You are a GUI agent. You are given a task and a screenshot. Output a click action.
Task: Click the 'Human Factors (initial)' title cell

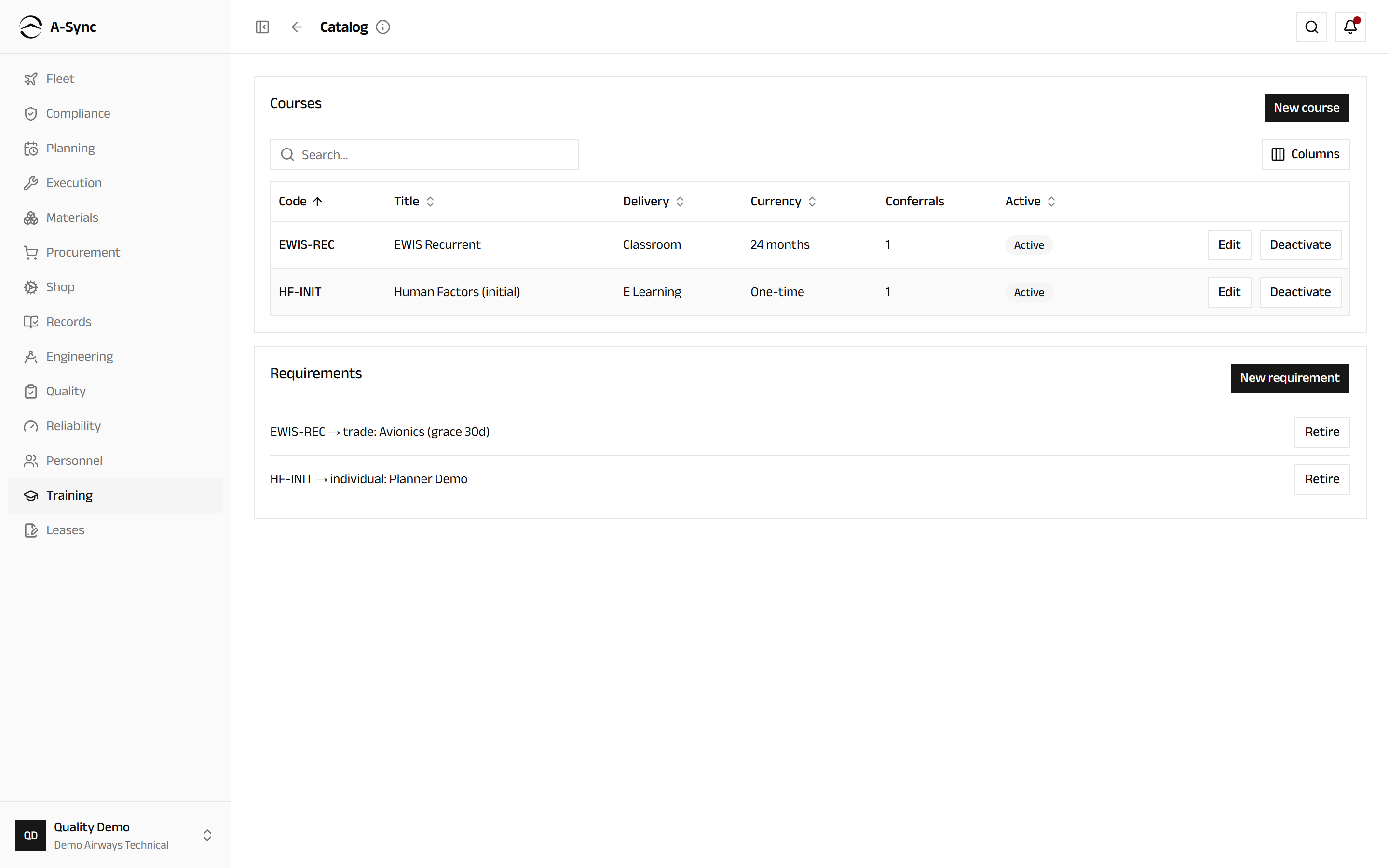tap(457, 292)
